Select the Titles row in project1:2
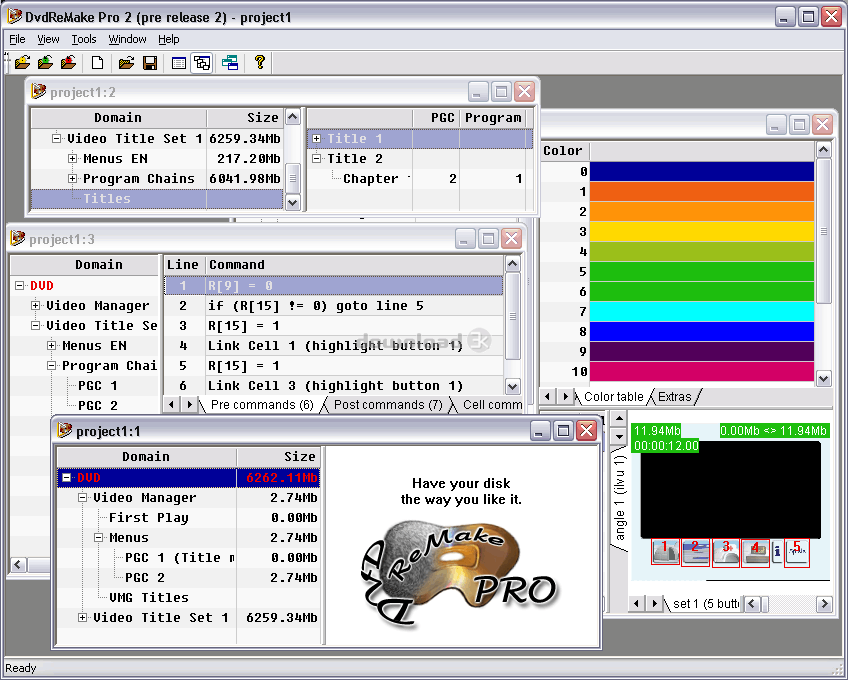 pyautogui.click(x=157, y=199)
